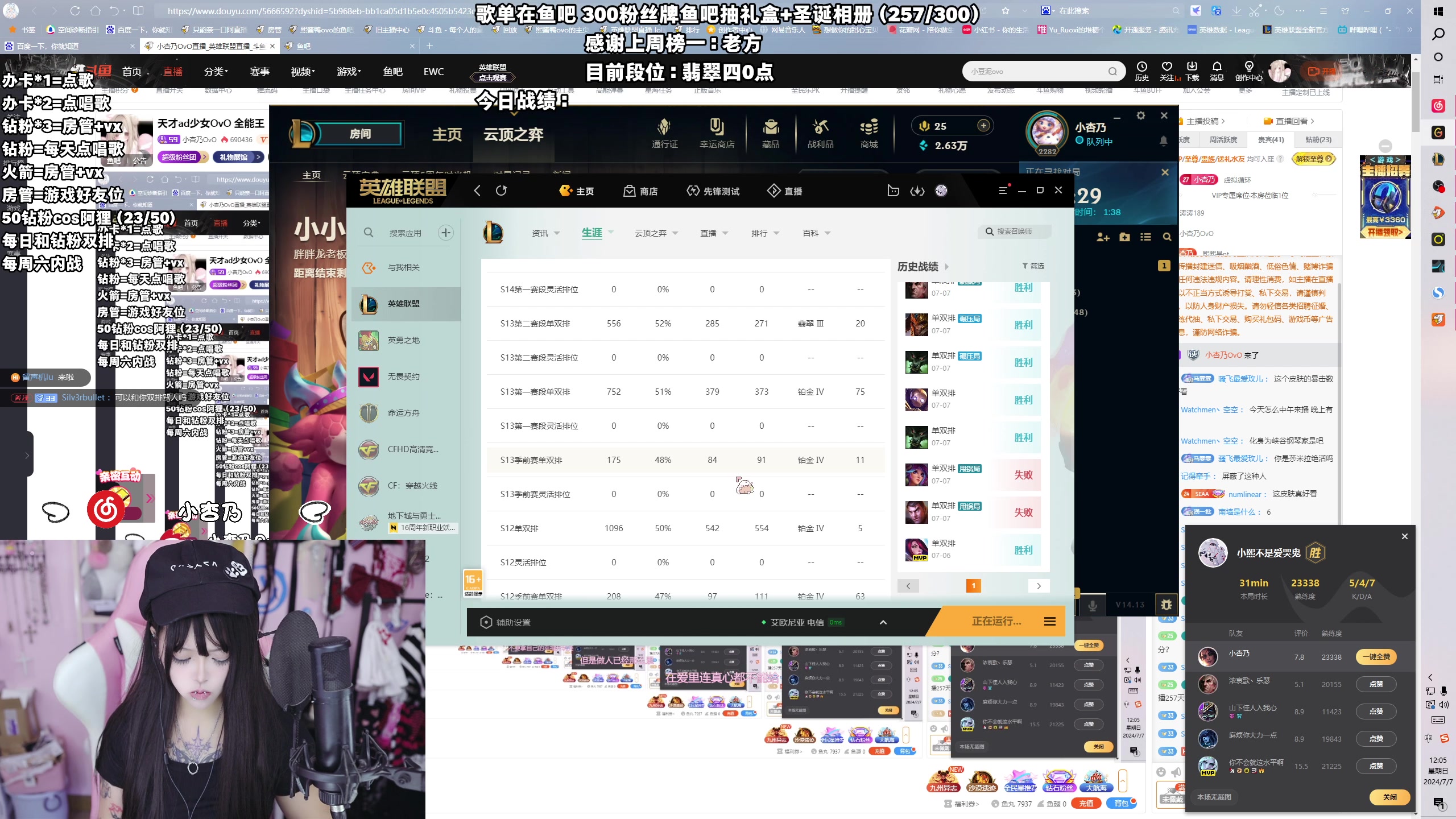Viewport: 1456px width, 819px height.
Task: Refresh the WeGame page
Action: [501, 191]
